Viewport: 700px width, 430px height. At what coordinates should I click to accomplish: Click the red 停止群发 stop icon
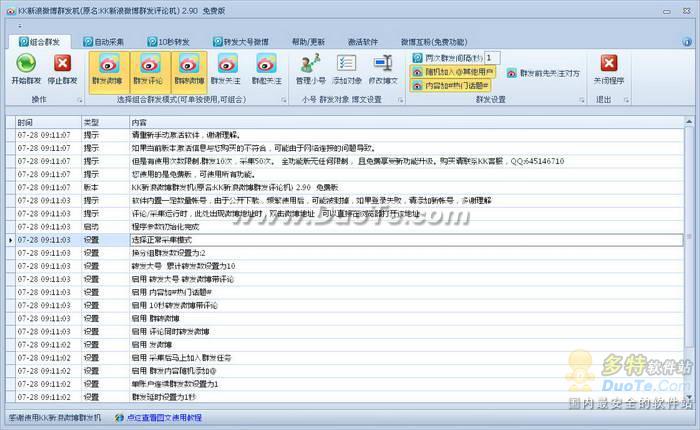click(x=62, y=63)
